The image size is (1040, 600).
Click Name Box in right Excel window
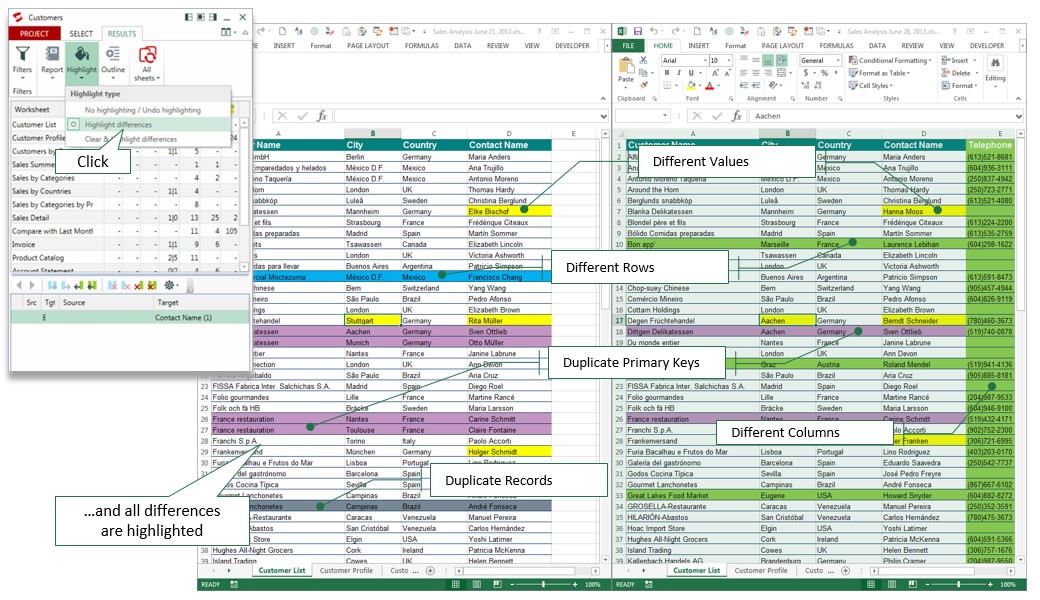[x=641, y=116]
